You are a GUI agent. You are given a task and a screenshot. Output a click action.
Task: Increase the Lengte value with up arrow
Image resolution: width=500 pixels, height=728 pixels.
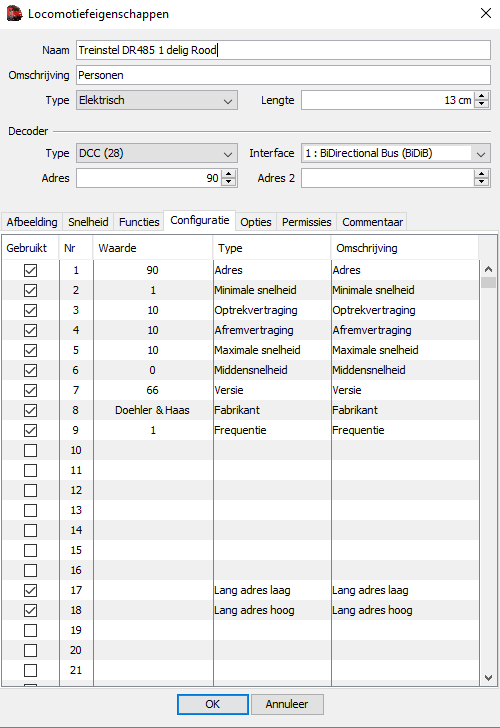482,96
